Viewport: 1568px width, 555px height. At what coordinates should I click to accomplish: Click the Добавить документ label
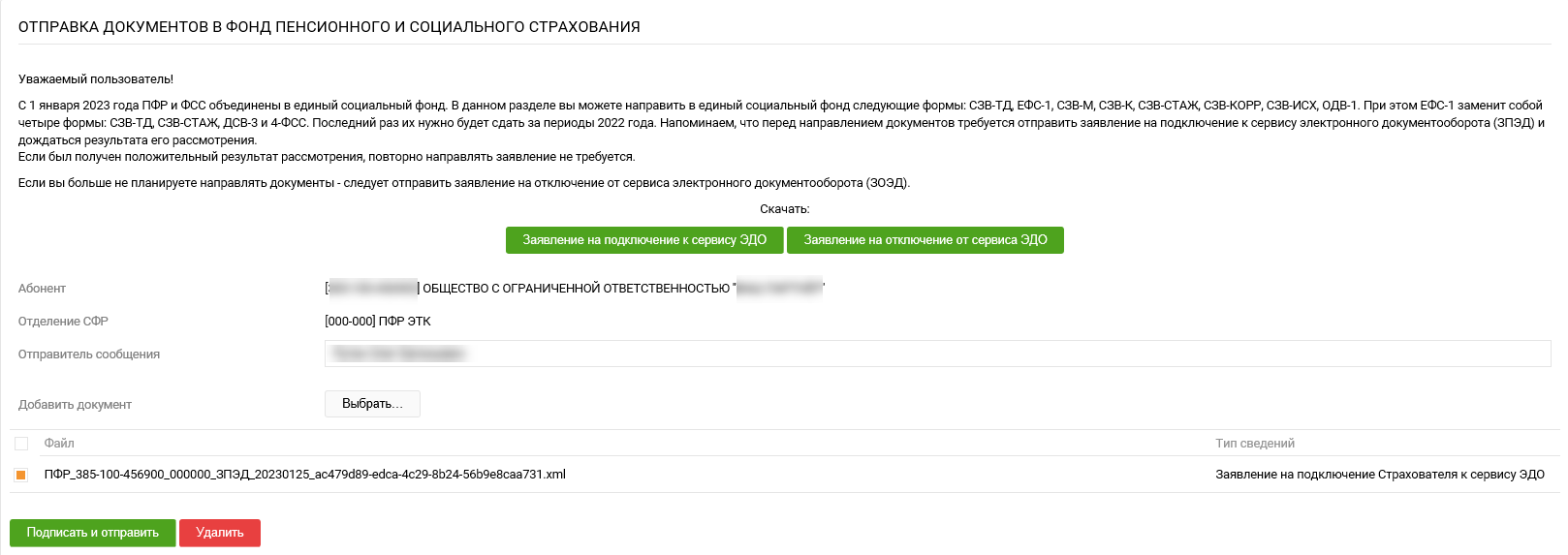[75, 405]
